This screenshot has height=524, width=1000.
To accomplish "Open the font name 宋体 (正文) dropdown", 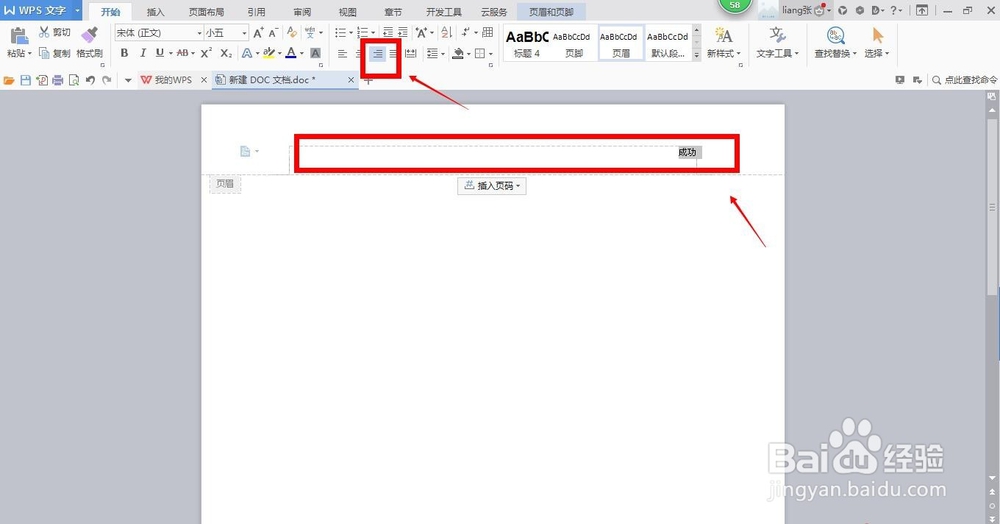I will (200, 33).
